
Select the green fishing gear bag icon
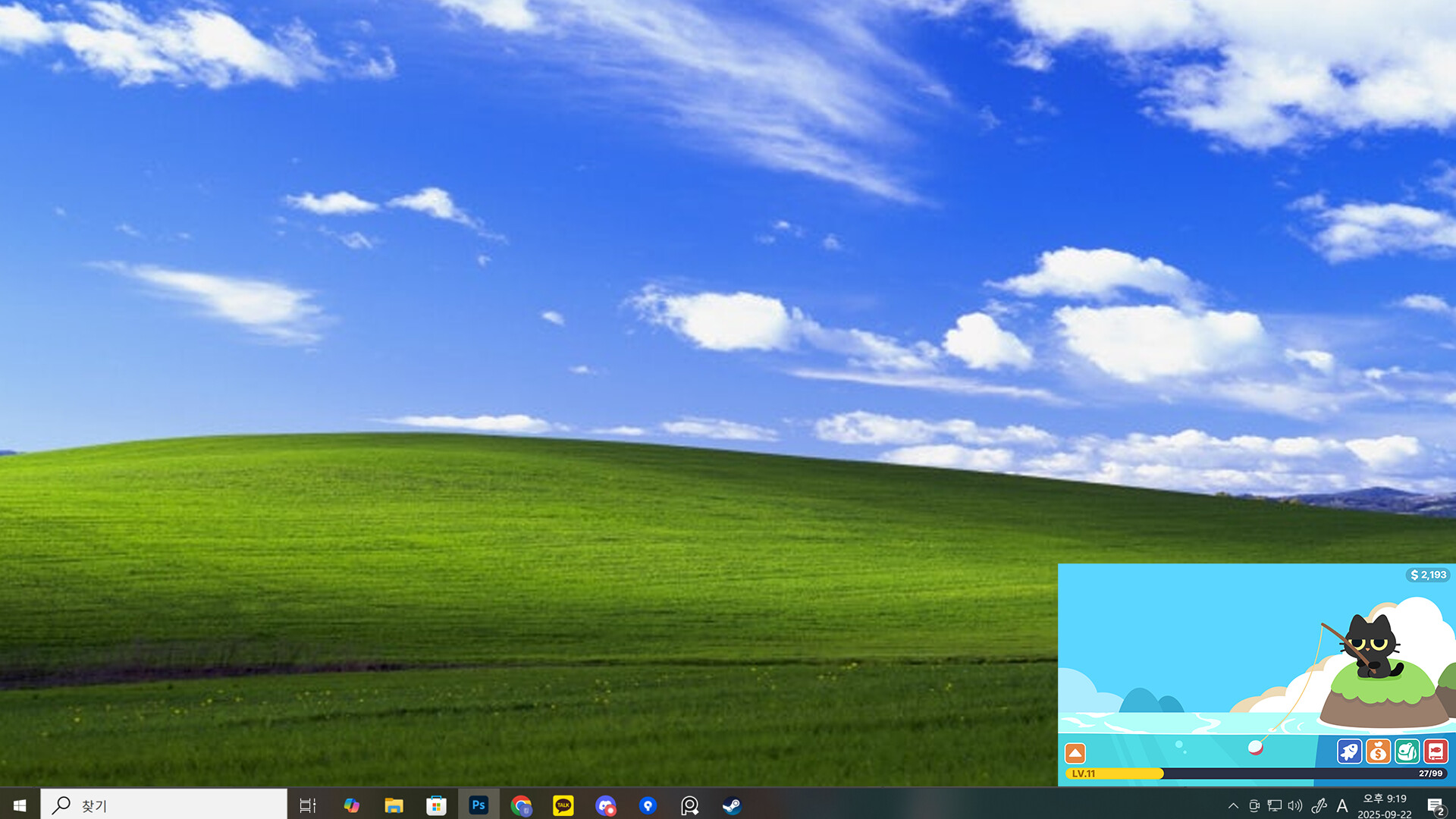(1405, 751)
